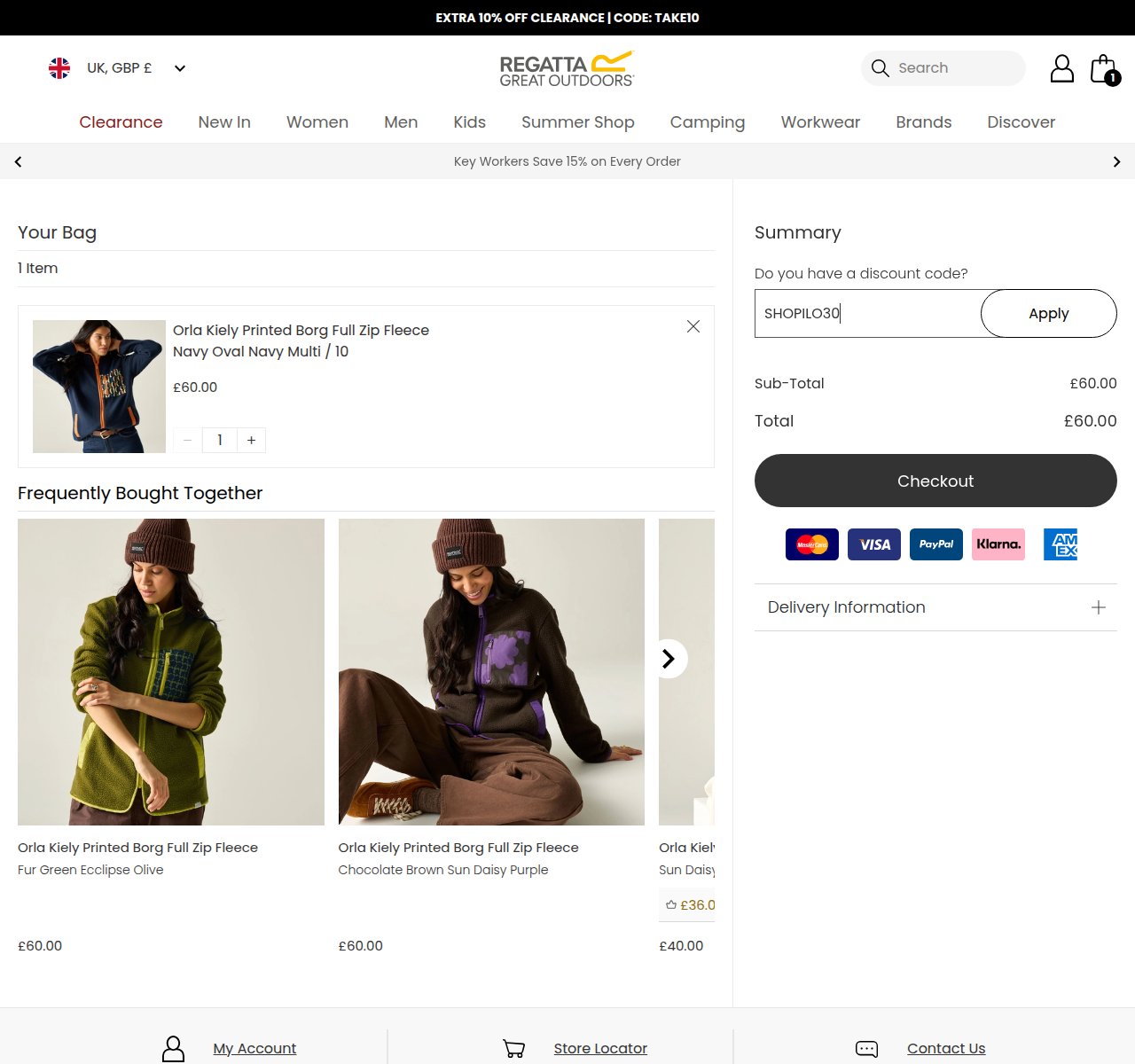The width and height of the screenshot is (1135, 1064).
Task: Follow the Store Locator link
Action: point(600,1049)
